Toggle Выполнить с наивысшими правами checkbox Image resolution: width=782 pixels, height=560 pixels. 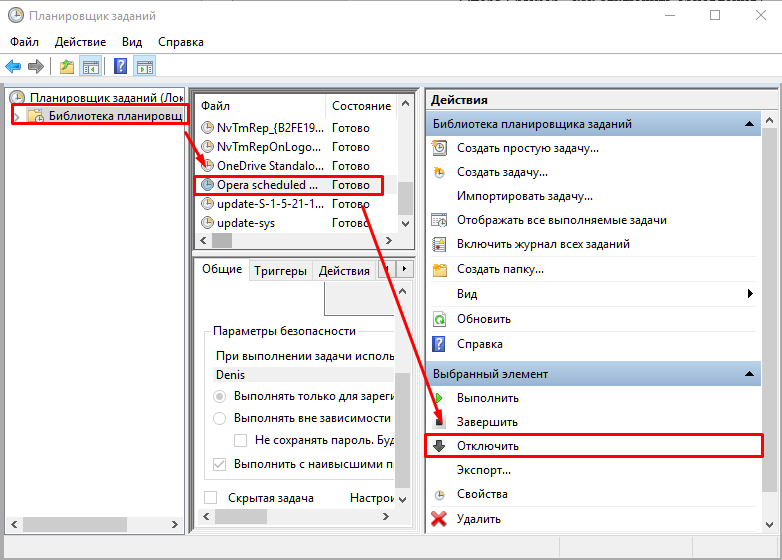pyautogui.click(x=219, y=464)
